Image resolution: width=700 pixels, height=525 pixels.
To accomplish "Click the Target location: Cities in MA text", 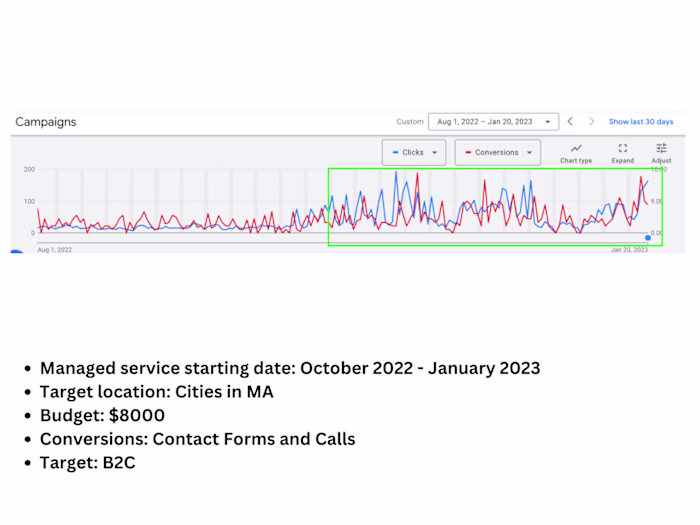I will click(157, 392).
